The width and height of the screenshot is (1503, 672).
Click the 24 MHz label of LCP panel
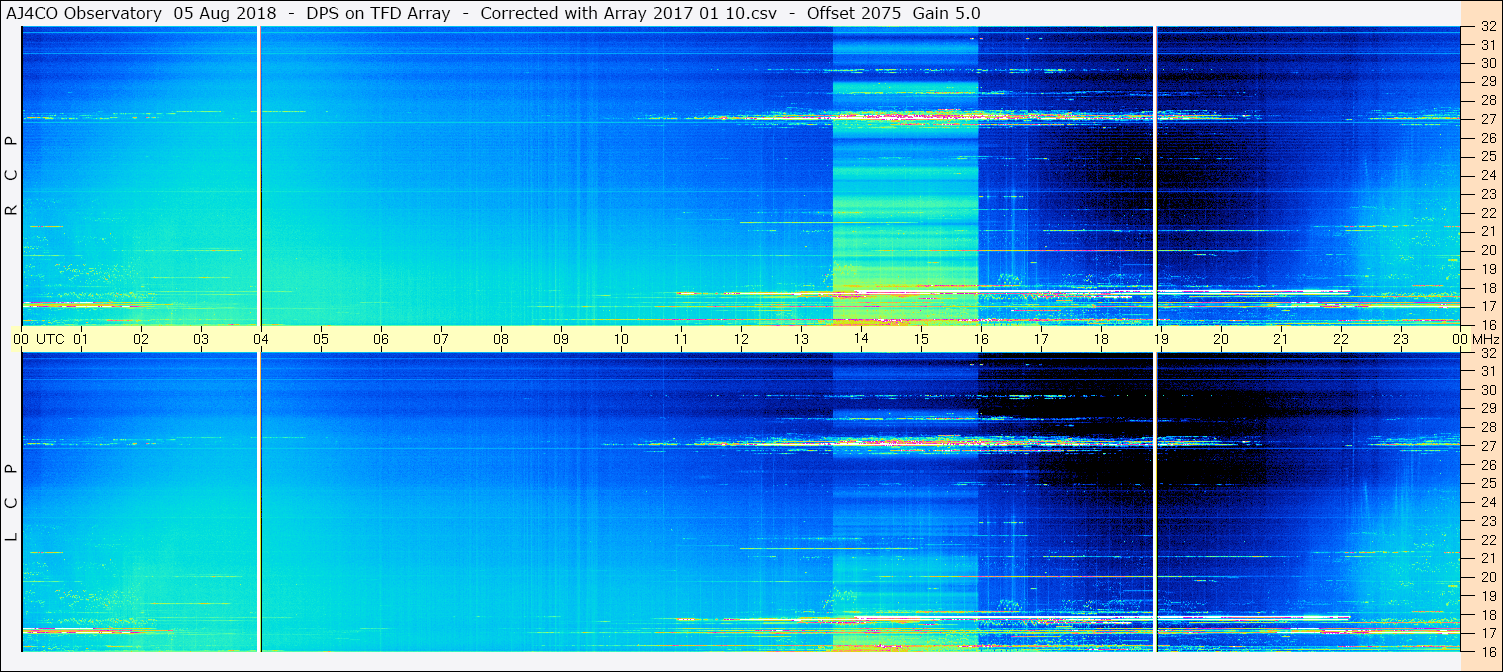tap(1488, 502)
